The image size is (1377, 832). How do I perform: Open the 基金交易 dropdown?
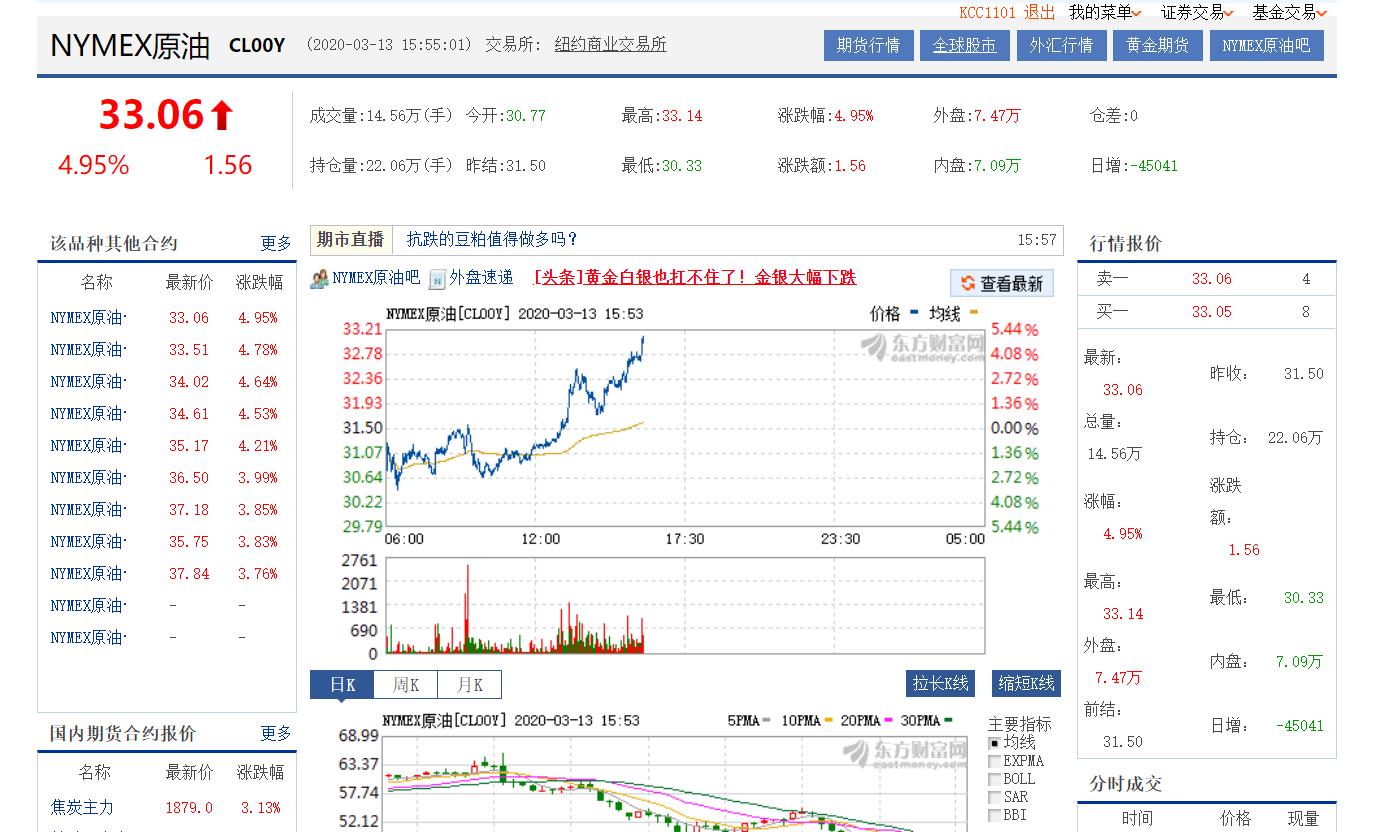1289,12
